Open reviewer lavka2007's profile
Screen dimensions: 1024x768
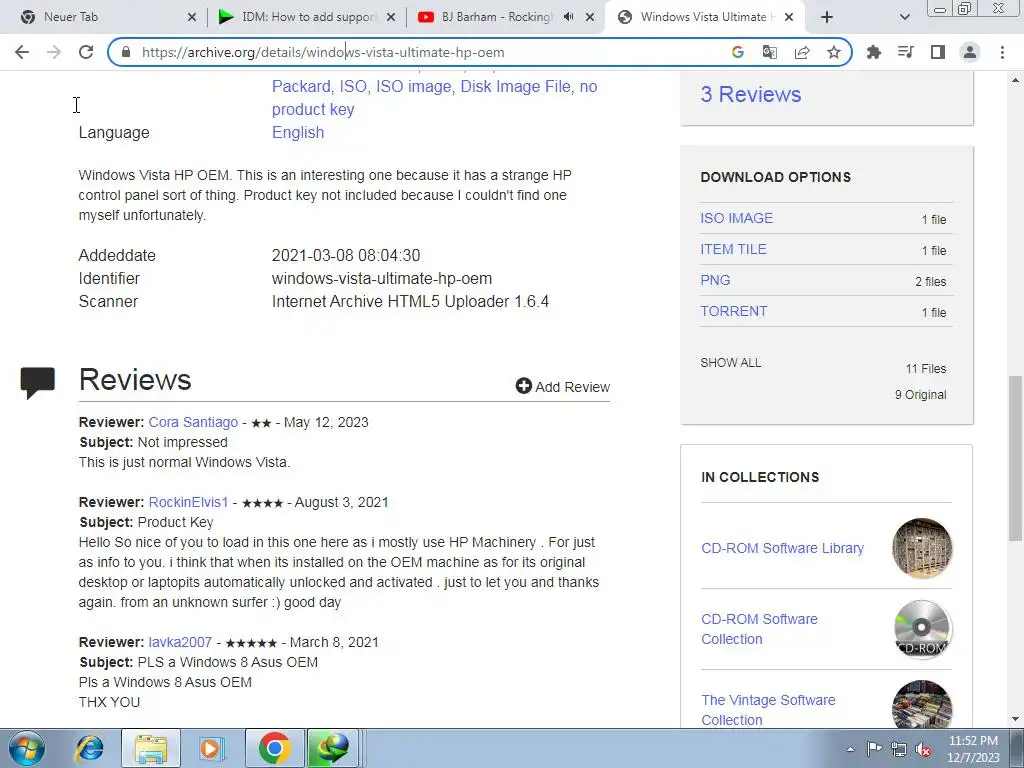[x=180, y=642]
